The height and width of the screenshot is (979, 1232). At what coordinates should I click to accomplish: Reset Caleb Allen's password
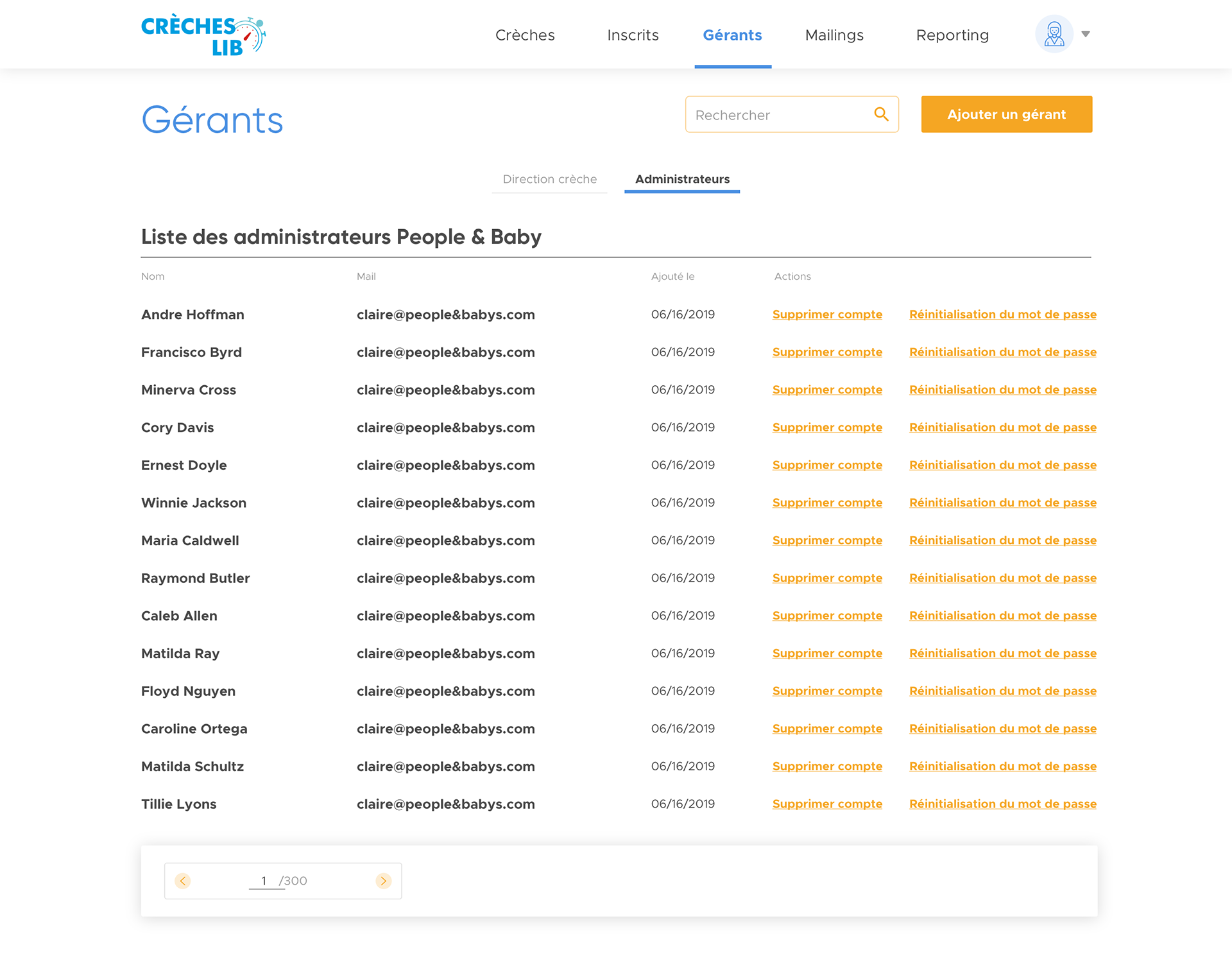(x=1003, y=616)
